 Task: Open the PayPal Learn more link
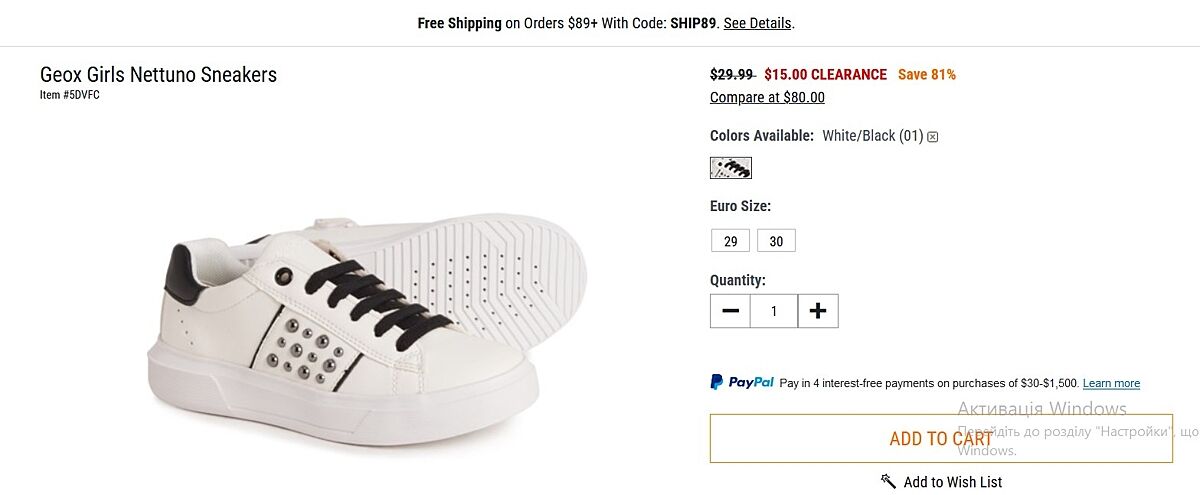(1111, 383)
